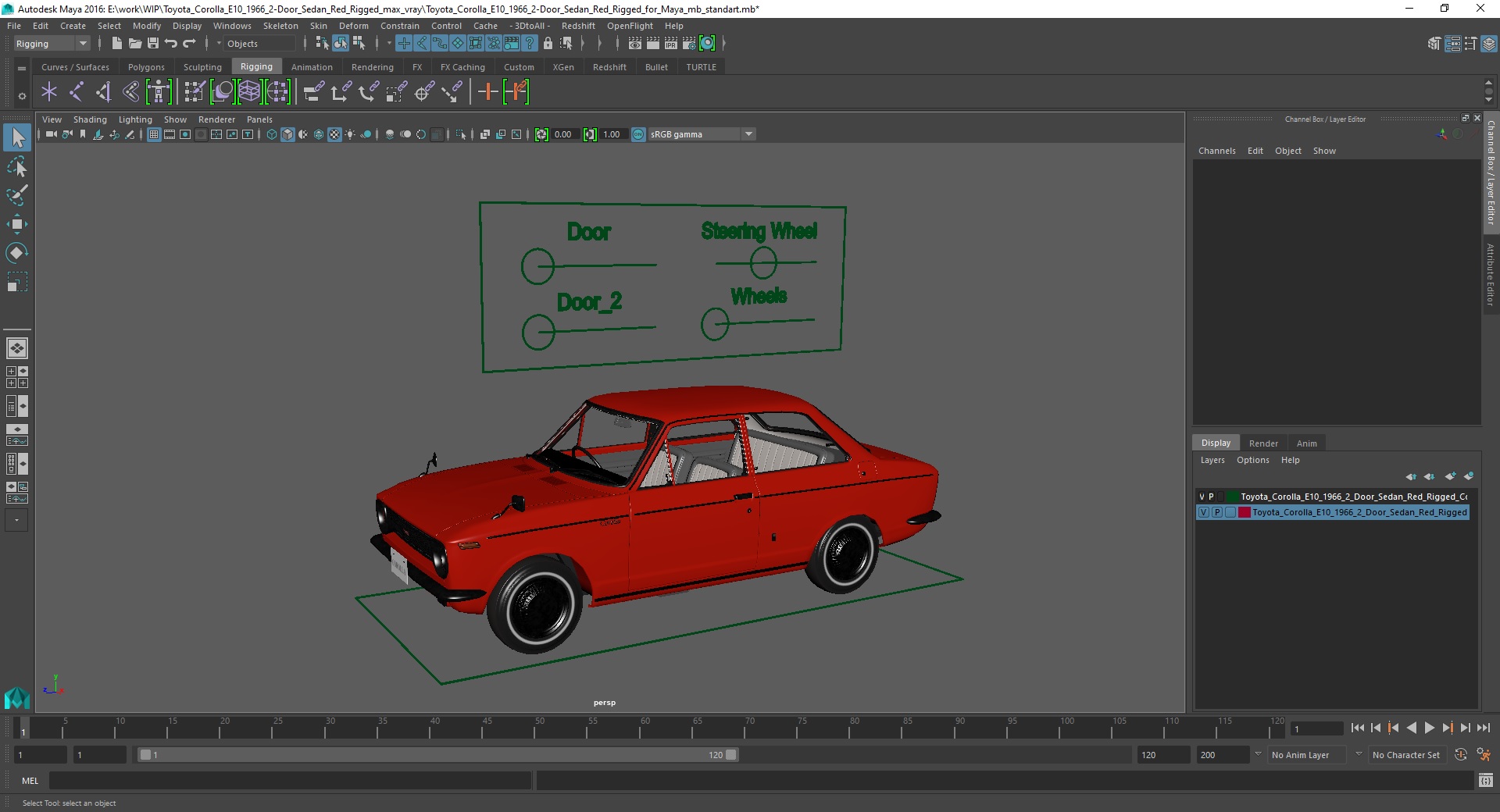Click the Parent constraint shelf icon
The height and width of the screenshot is (812, 1500).
(x=314, y=92)
